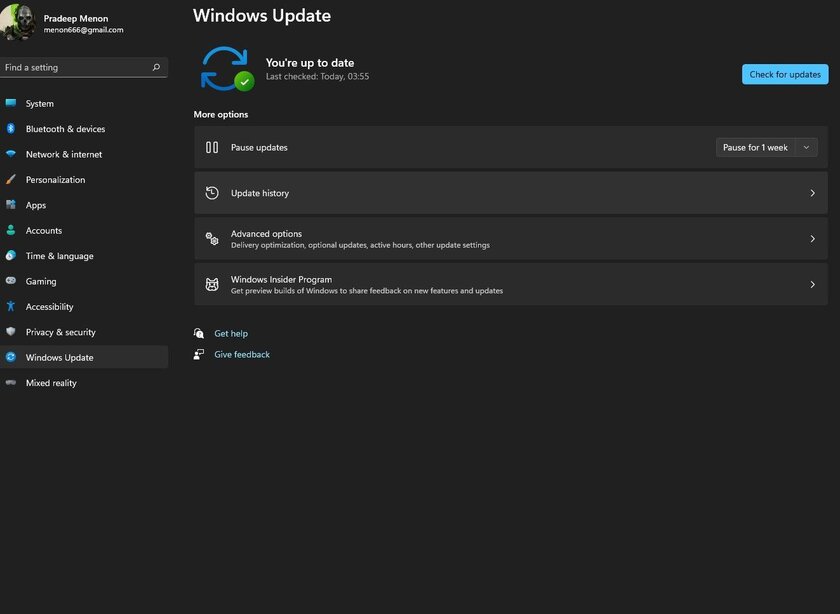This screenshot has width=840, height=614.
Task: Click the menon666@gmail.com email text
Action: click(84, 30)
